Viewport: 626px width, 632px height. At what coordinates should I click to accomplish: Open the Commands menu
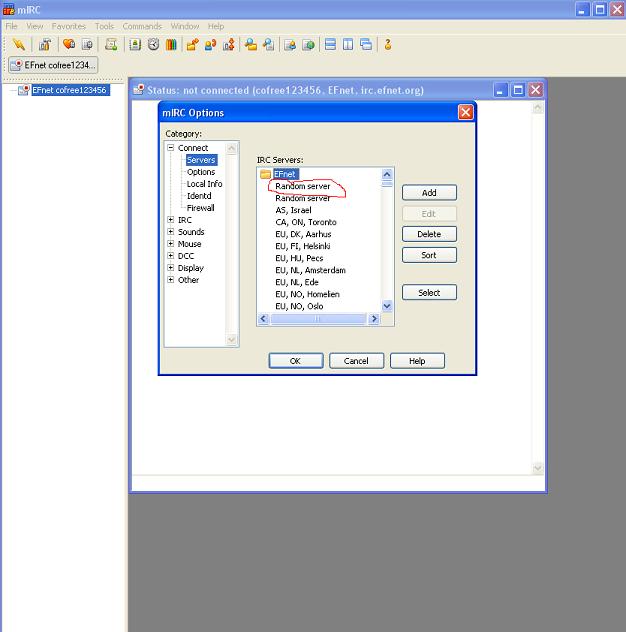142,26
